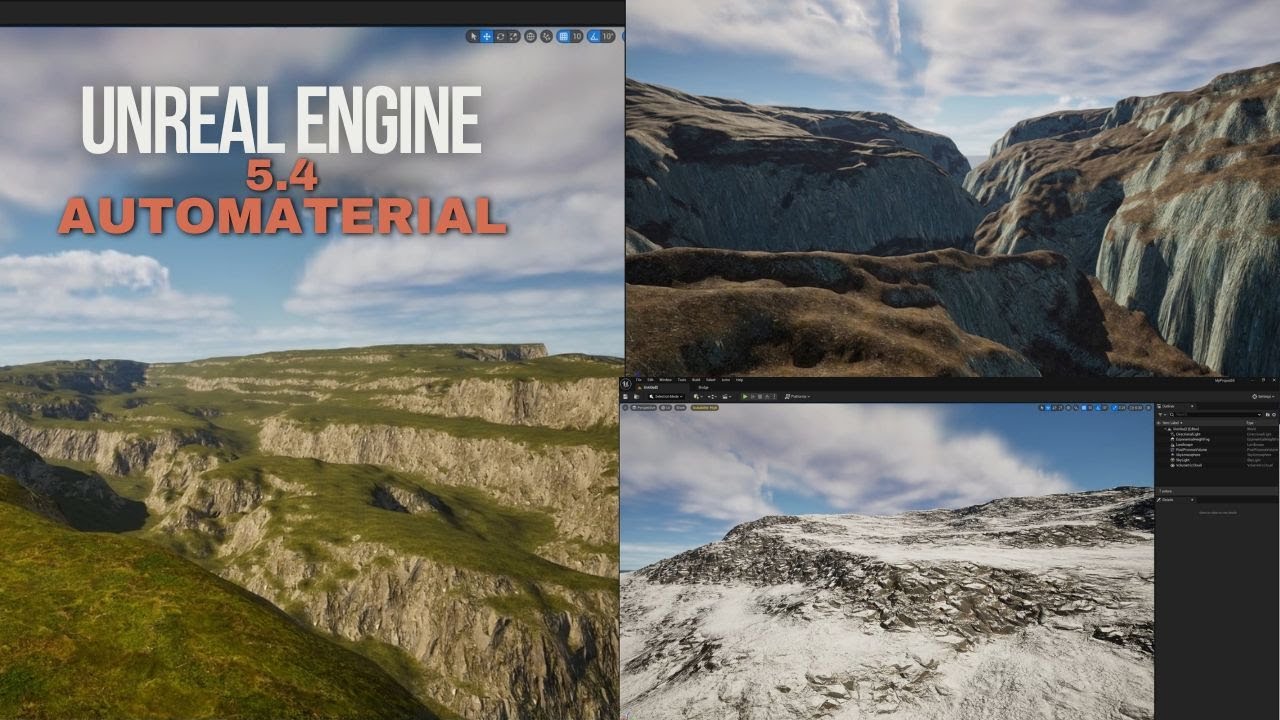The width and height of the screenshot is (1280, 720).
Task: Pick the scale gizmo in left viewport toolbar
Action: [513, 36]
